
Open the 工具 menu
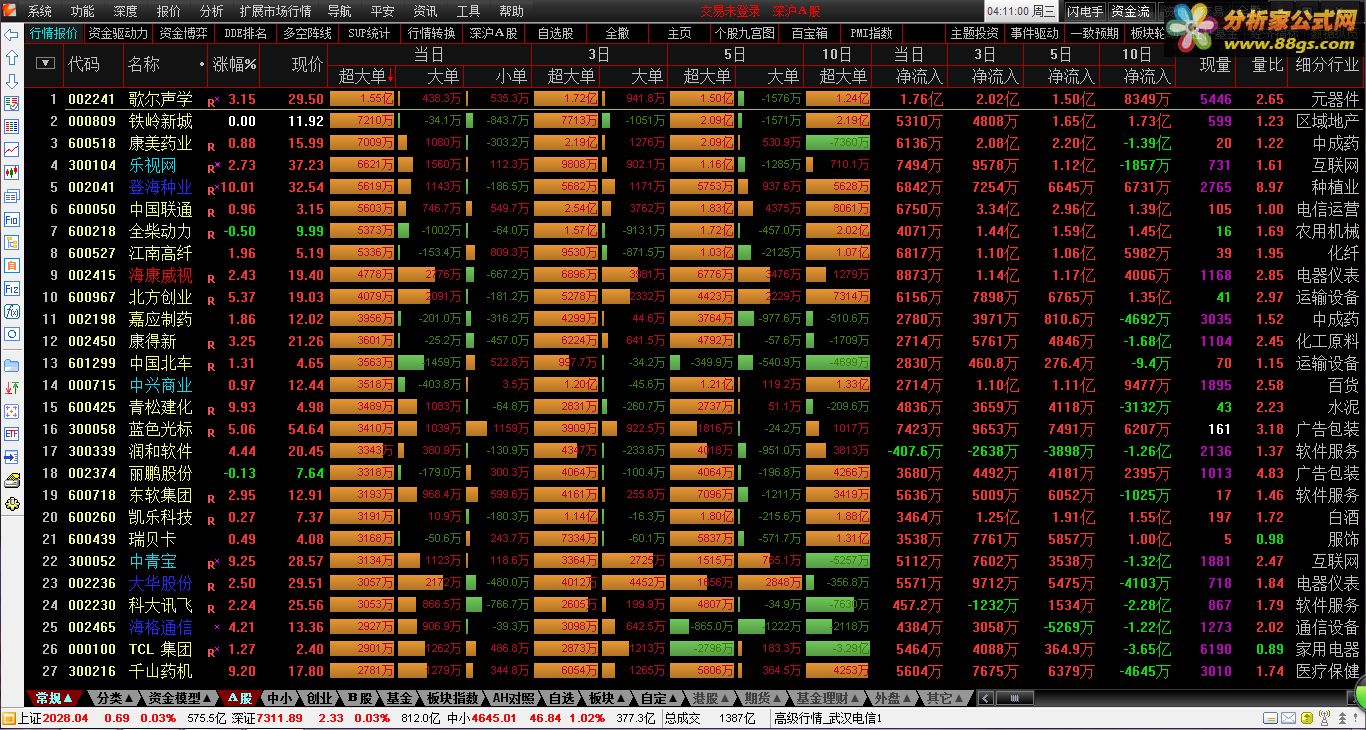tap(468, 11)
